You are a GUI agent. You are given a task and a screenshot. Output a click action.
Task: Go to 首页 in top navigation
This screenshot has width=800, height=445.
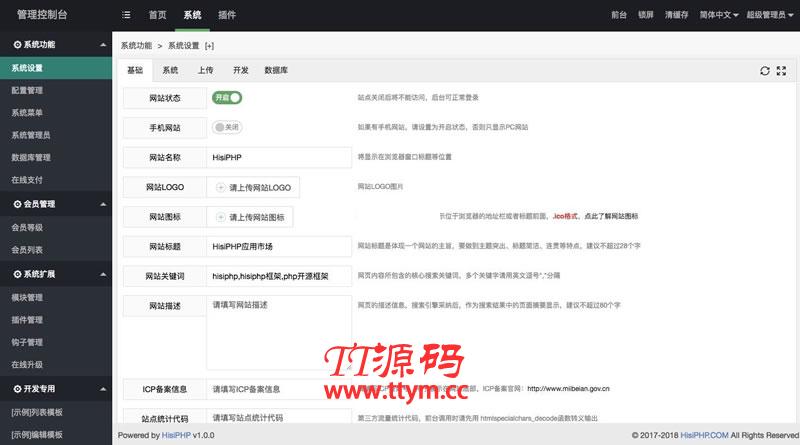click(157, 15)
